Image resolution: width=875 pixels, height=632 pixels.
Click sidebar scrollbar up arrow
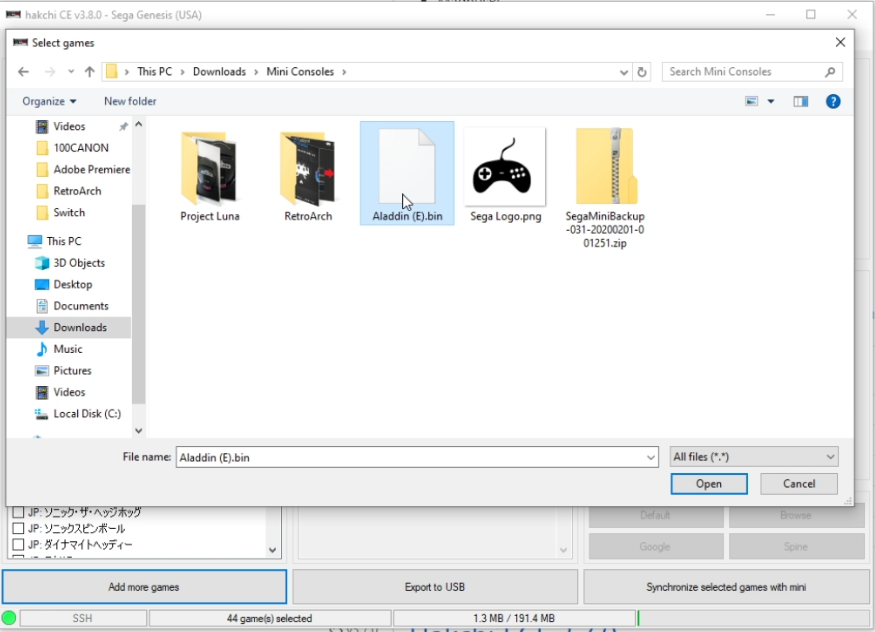coord(139,124)
